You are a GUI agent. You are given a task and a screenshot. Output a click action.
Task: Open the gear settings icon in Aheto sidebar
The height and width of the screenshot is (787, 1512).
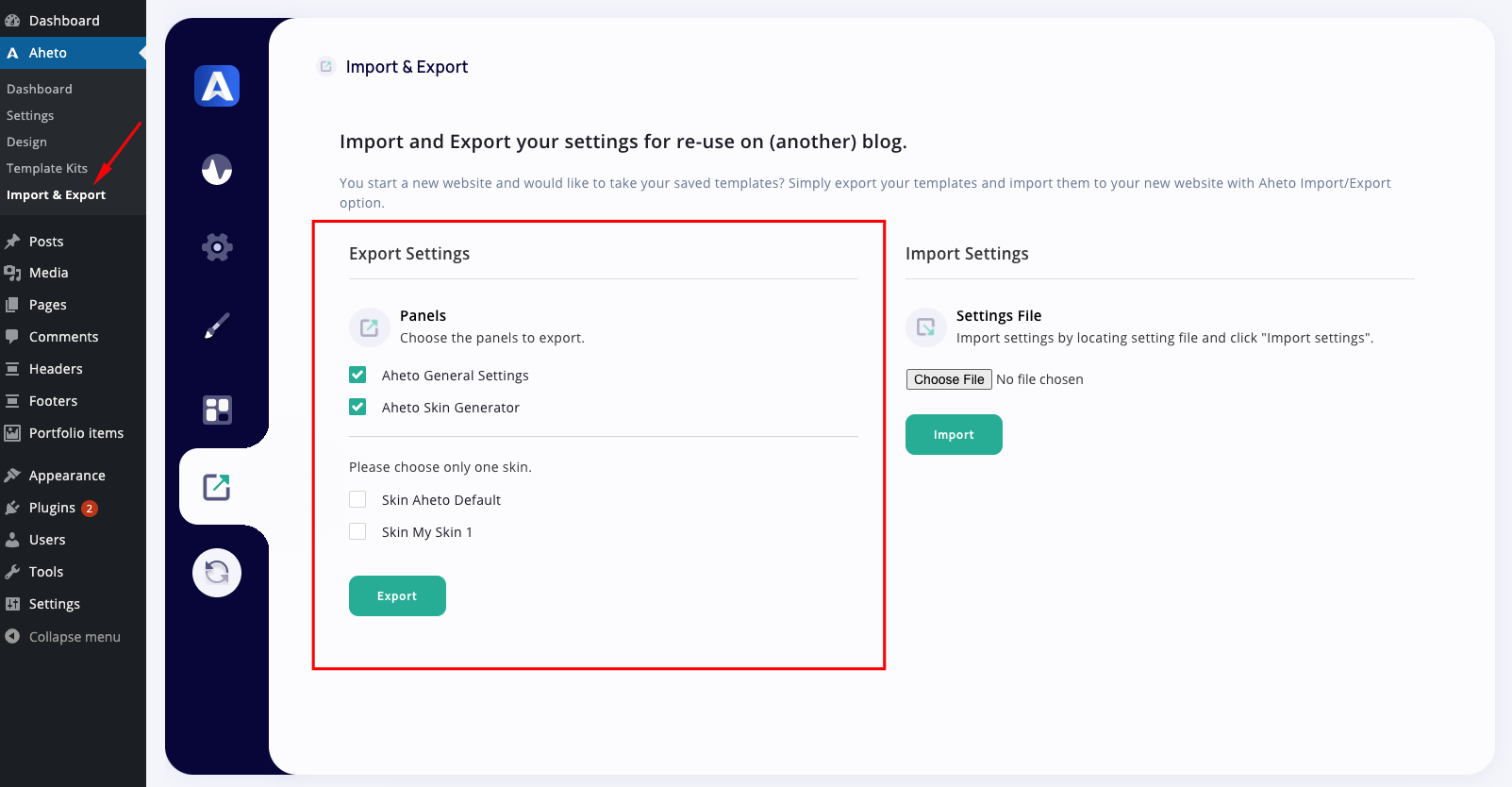coord(217,247)
